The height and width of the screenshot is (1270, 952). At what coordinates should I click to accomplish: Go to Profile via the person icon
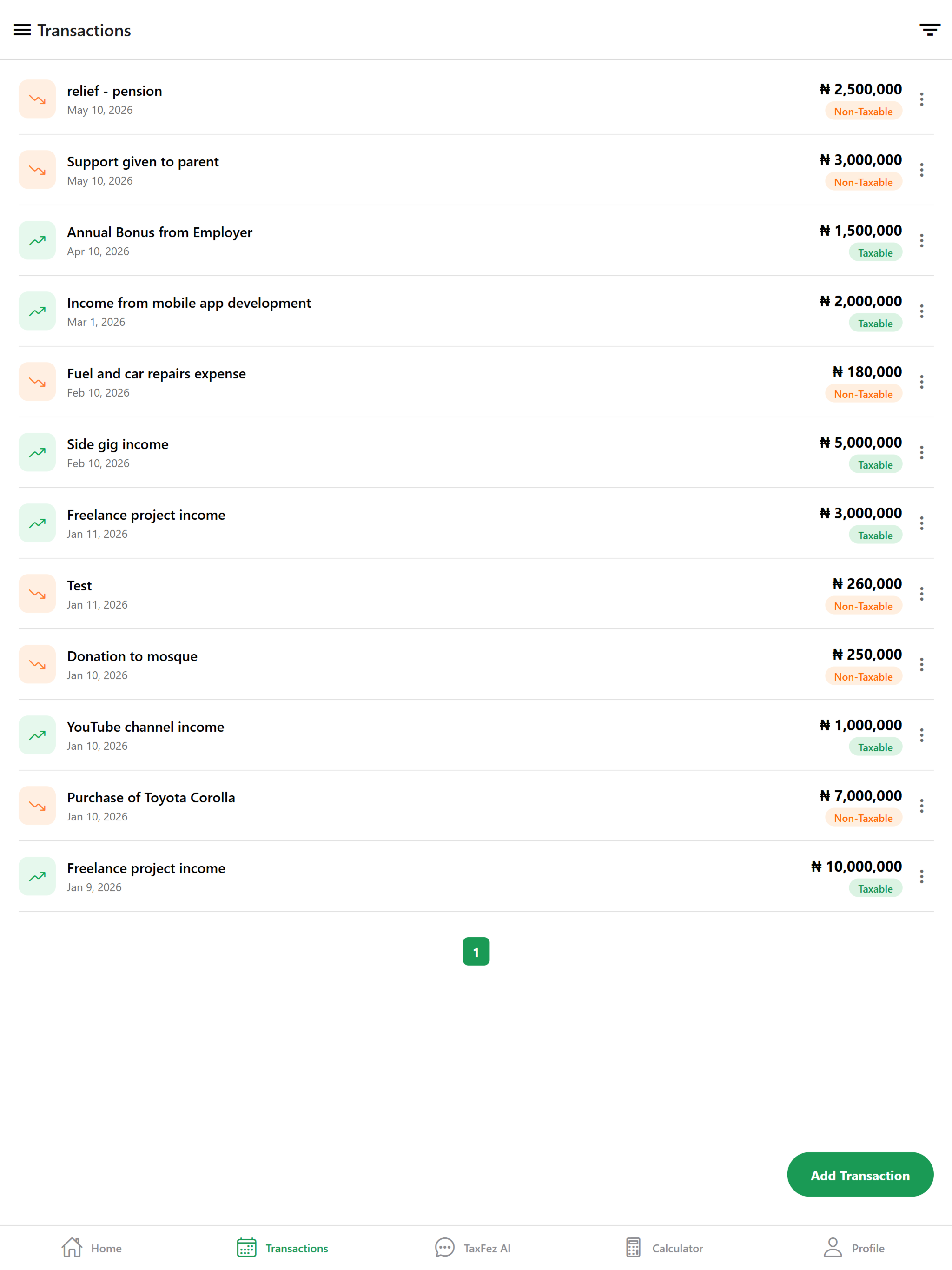point(833,1247)
